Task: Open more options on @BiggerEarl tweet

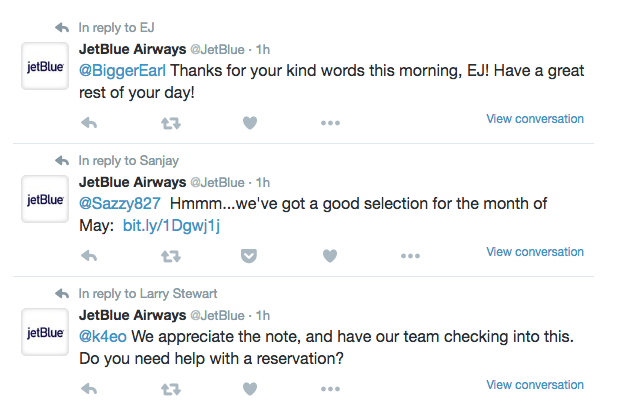Action: pos(330,123)
